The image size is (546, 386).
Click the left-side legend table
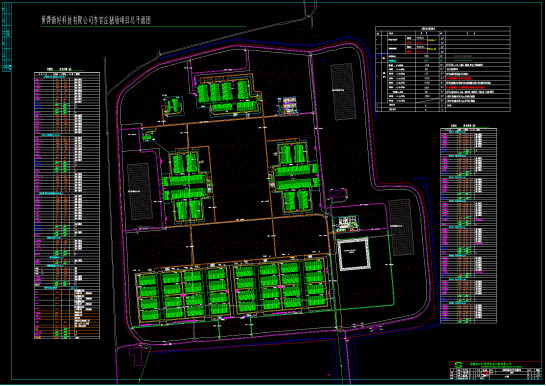pos(67,205)
